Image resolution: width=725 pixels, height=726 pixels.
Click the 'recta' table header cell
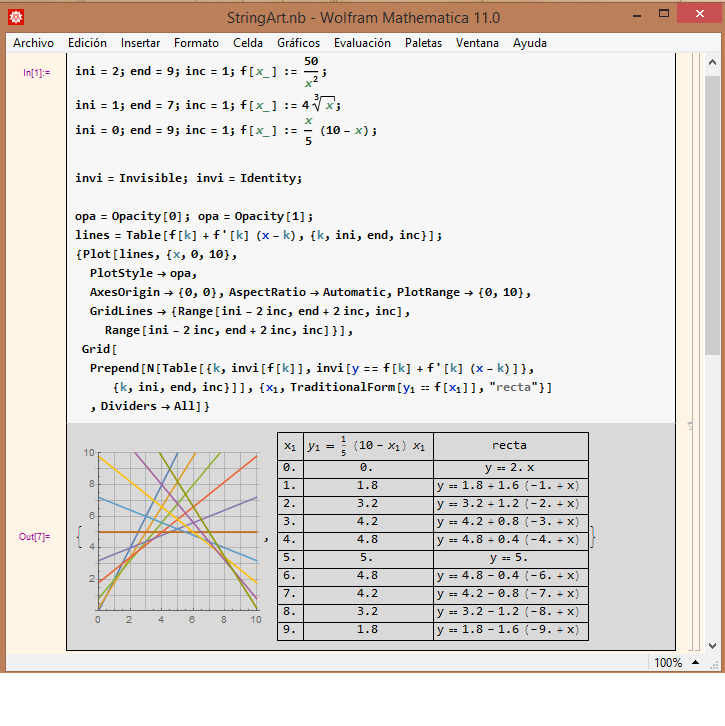pyautogui.click(x=511, y=446)
